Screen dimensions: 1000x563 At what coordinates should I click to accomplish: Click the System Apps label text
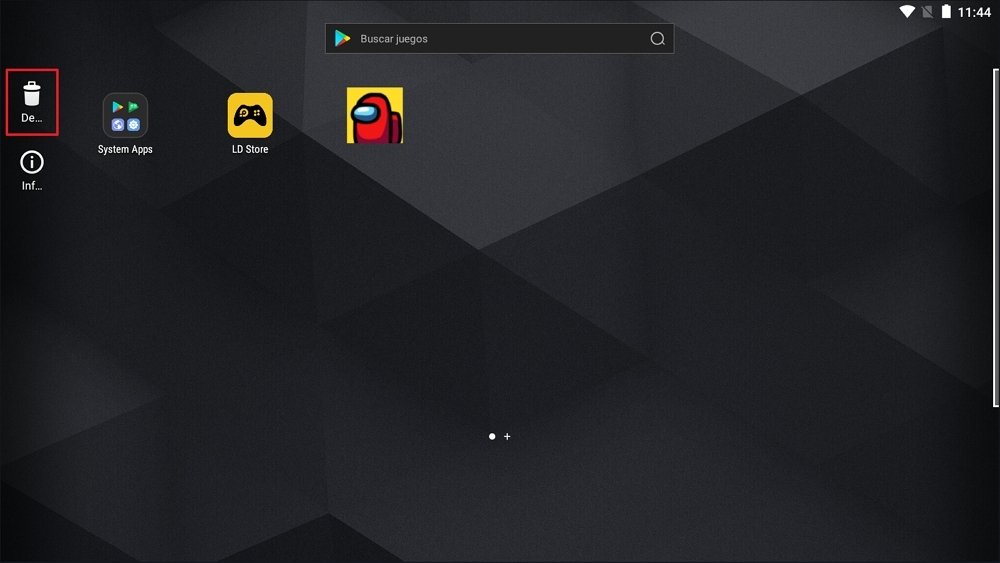pos(125,149)
